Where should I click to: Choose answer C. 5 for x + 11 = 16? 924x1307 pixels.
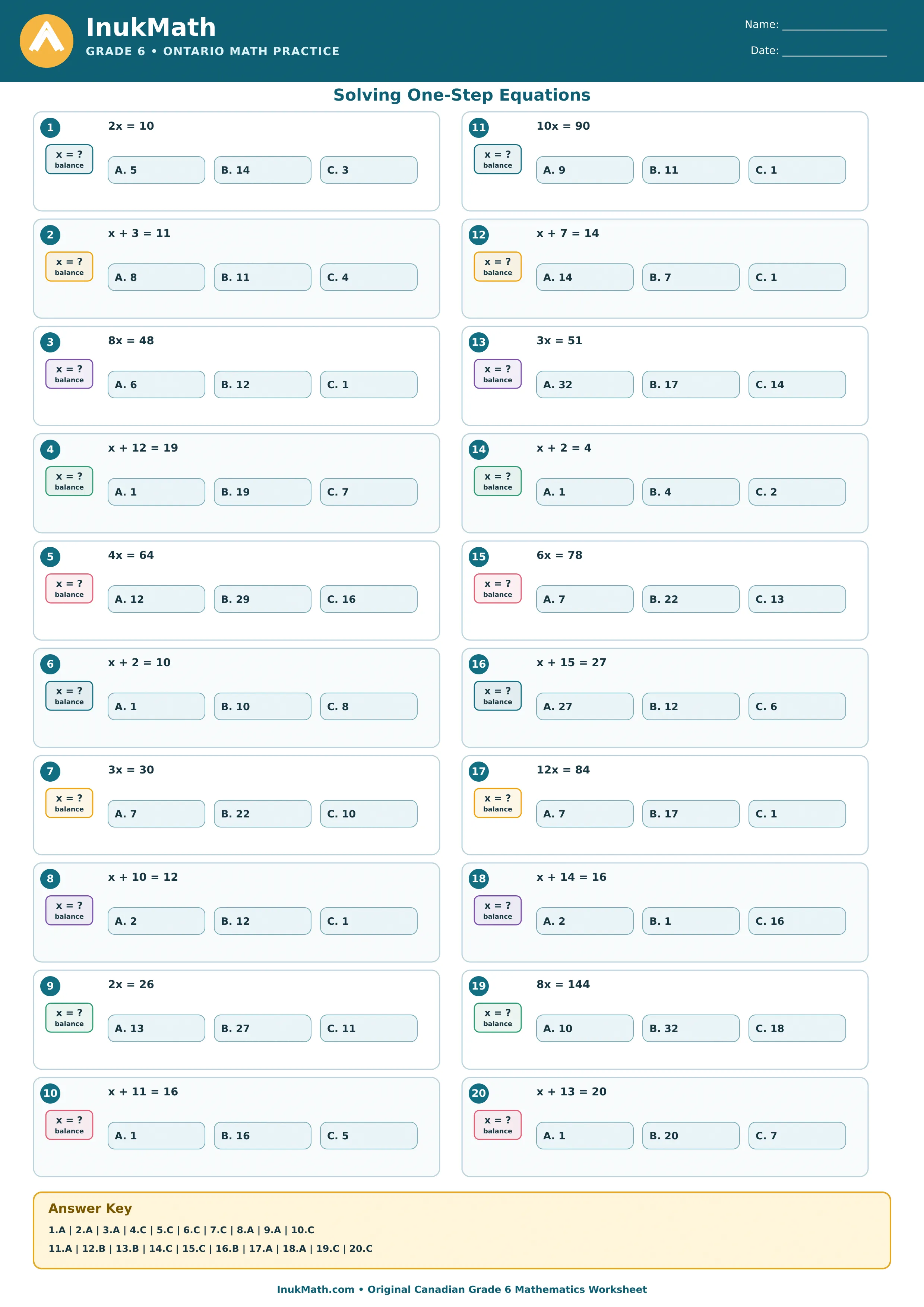[x=369, y=1136]
